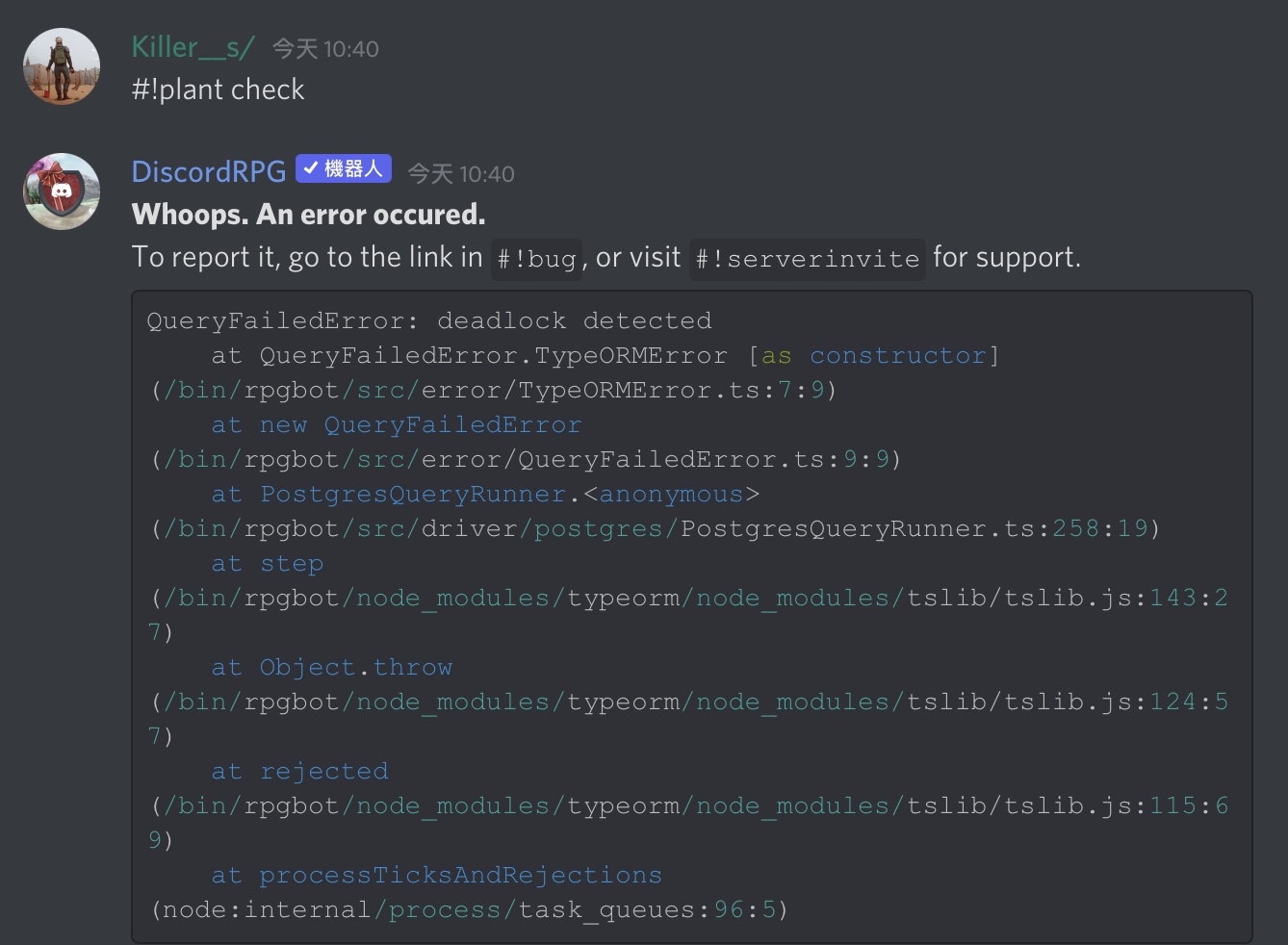Click the tslib.js:124:5 path line
The height and width of the screenshot is (945, 1288).
(x=689, y=702)
